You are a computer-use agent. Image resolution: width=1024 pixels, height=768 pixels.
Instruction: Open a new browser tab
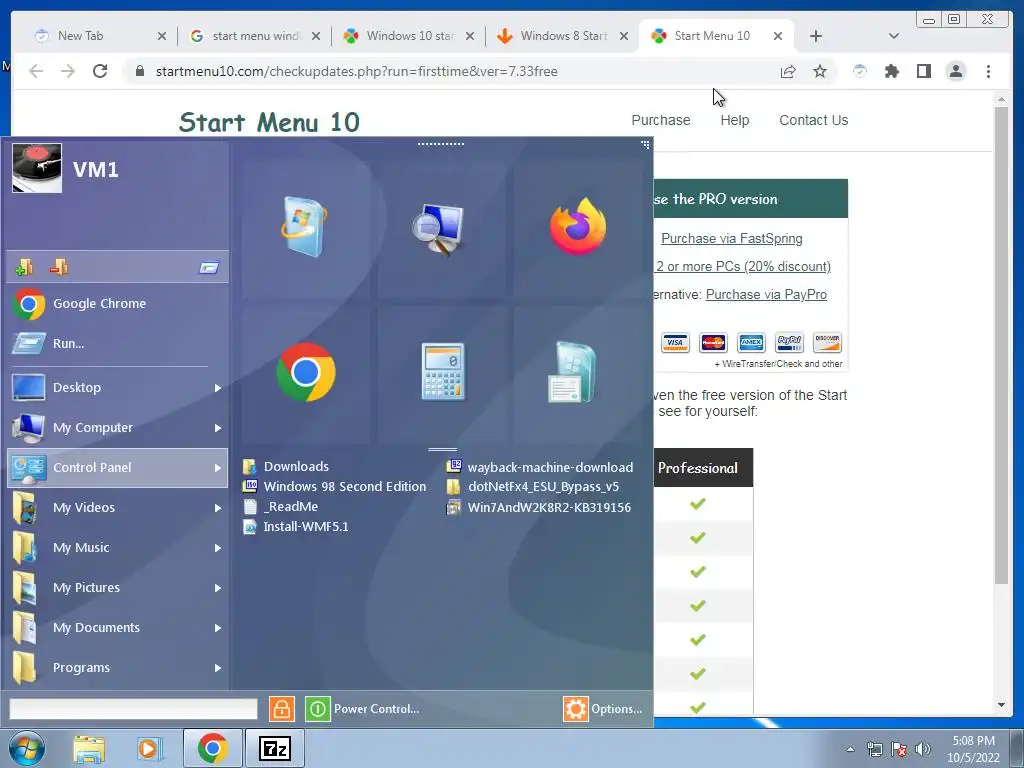[x=815, y=36]
